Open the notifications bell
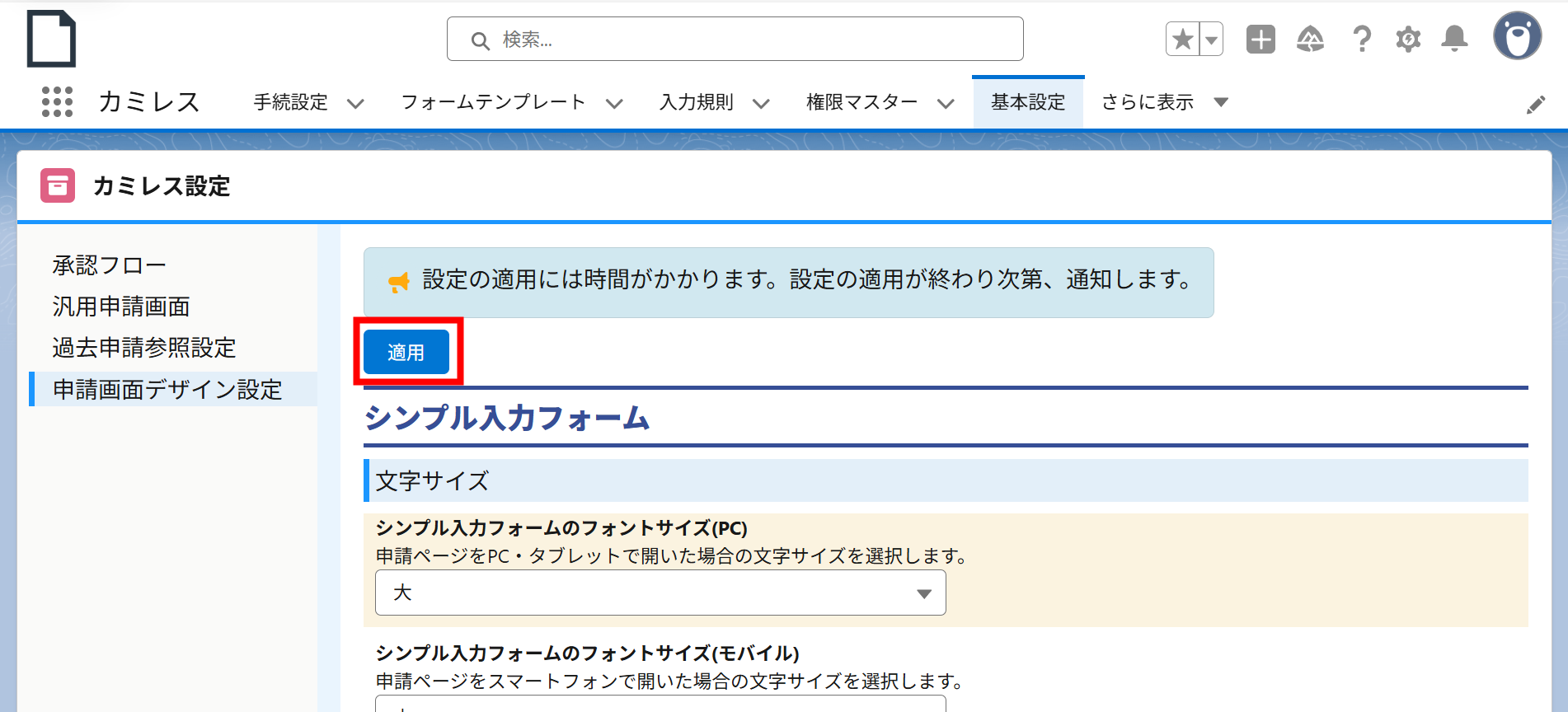The height and width of the screenshot is (712, 1568). [1455, 39]
